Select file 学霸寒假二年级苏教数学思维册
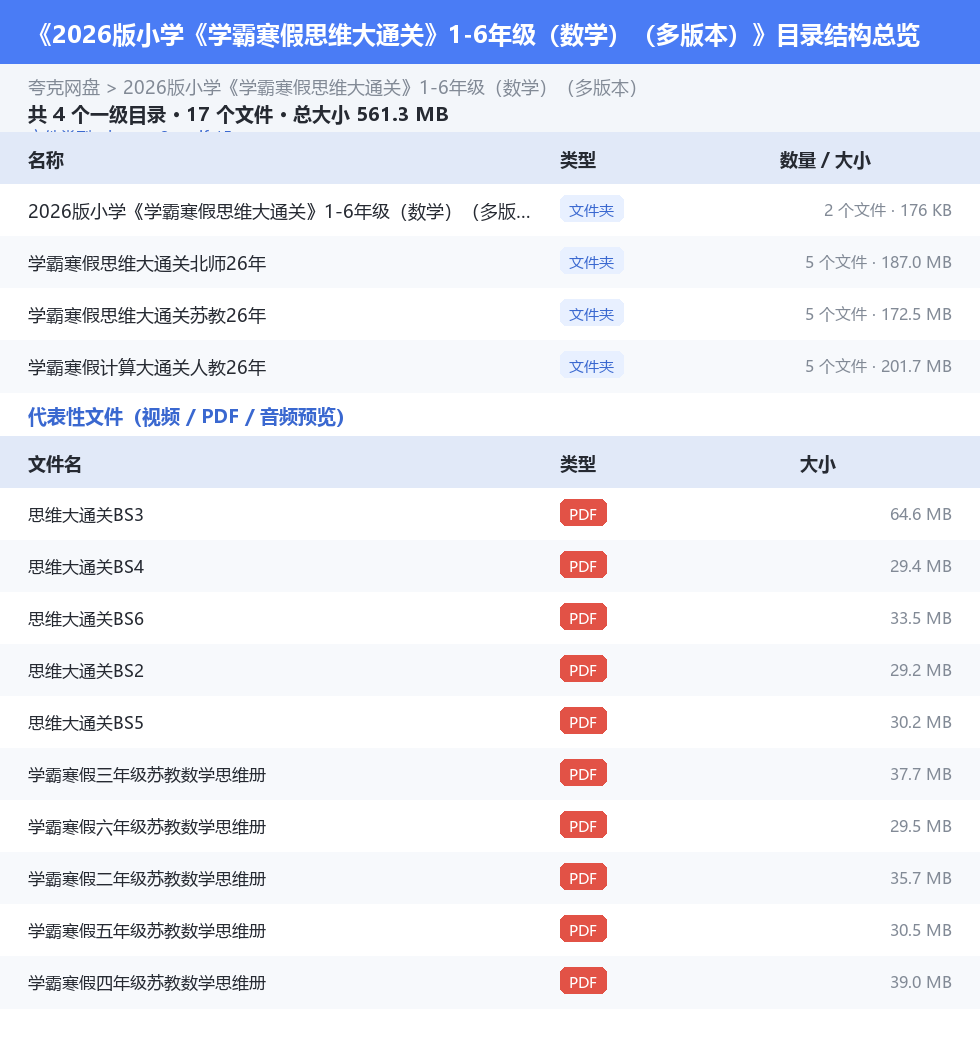Viewport: 980px width, 1040px height. pyautogui.click(x=147, y=879)
